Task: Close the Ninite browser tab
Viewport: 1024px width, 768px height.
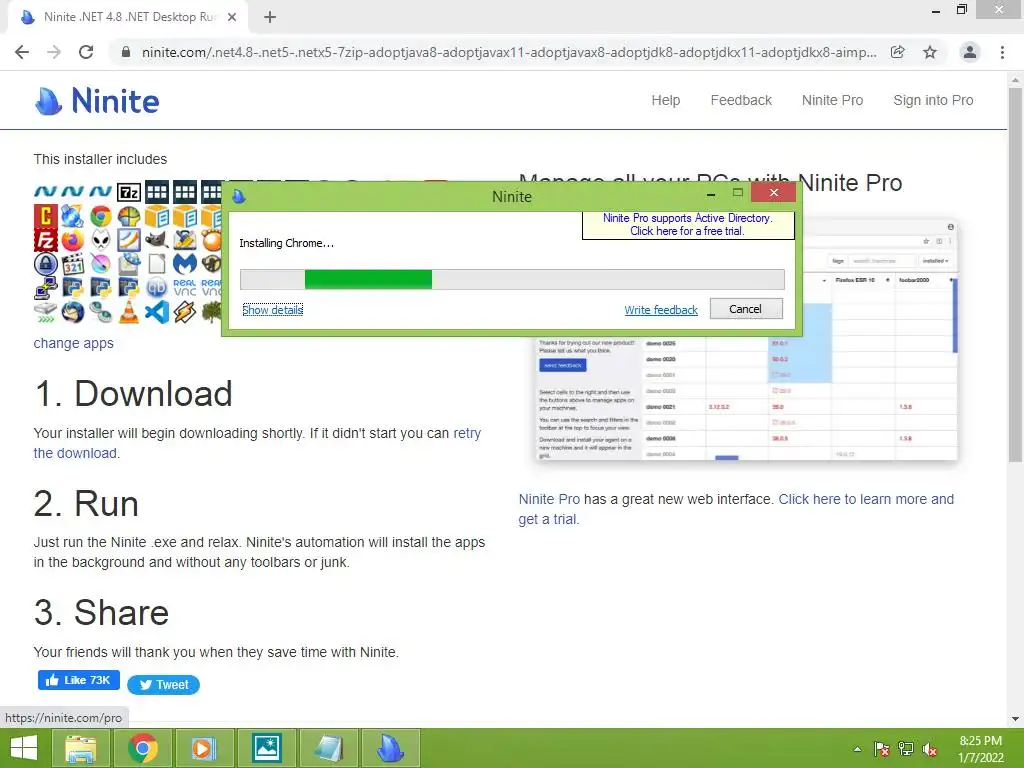Action: (x=232, y=17)
